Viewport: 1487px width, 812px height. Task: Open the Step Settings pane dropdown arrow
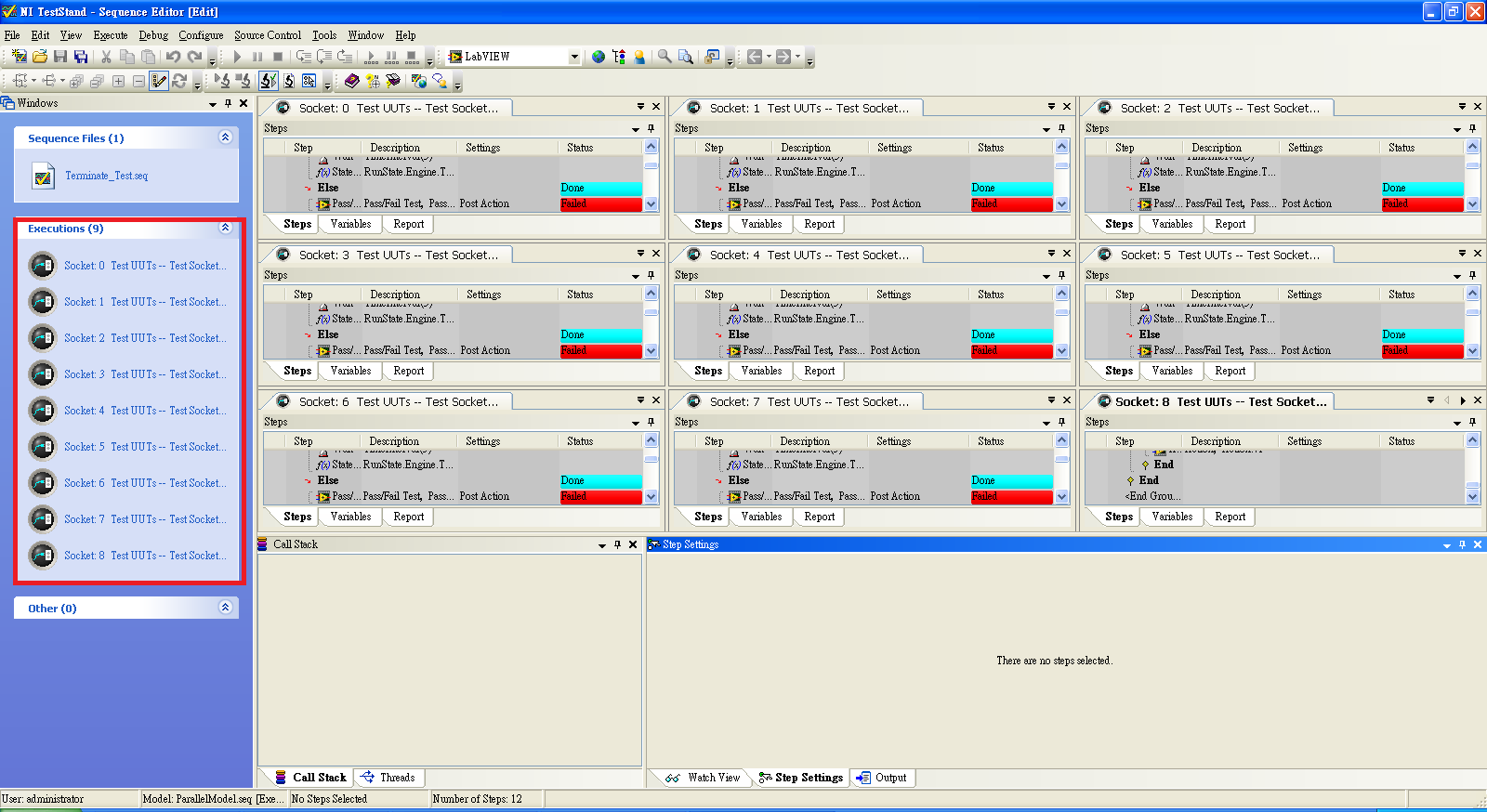1447,545
